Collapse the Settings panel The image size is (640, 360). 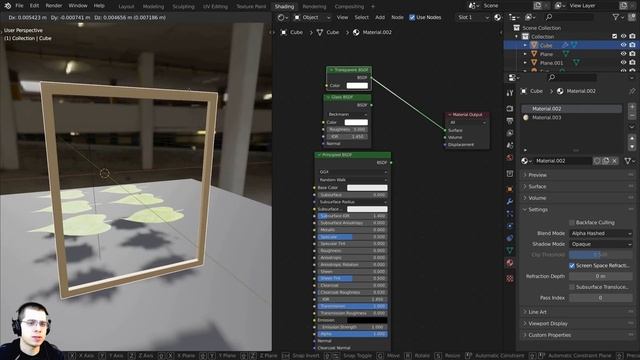[x=538, y=209]
